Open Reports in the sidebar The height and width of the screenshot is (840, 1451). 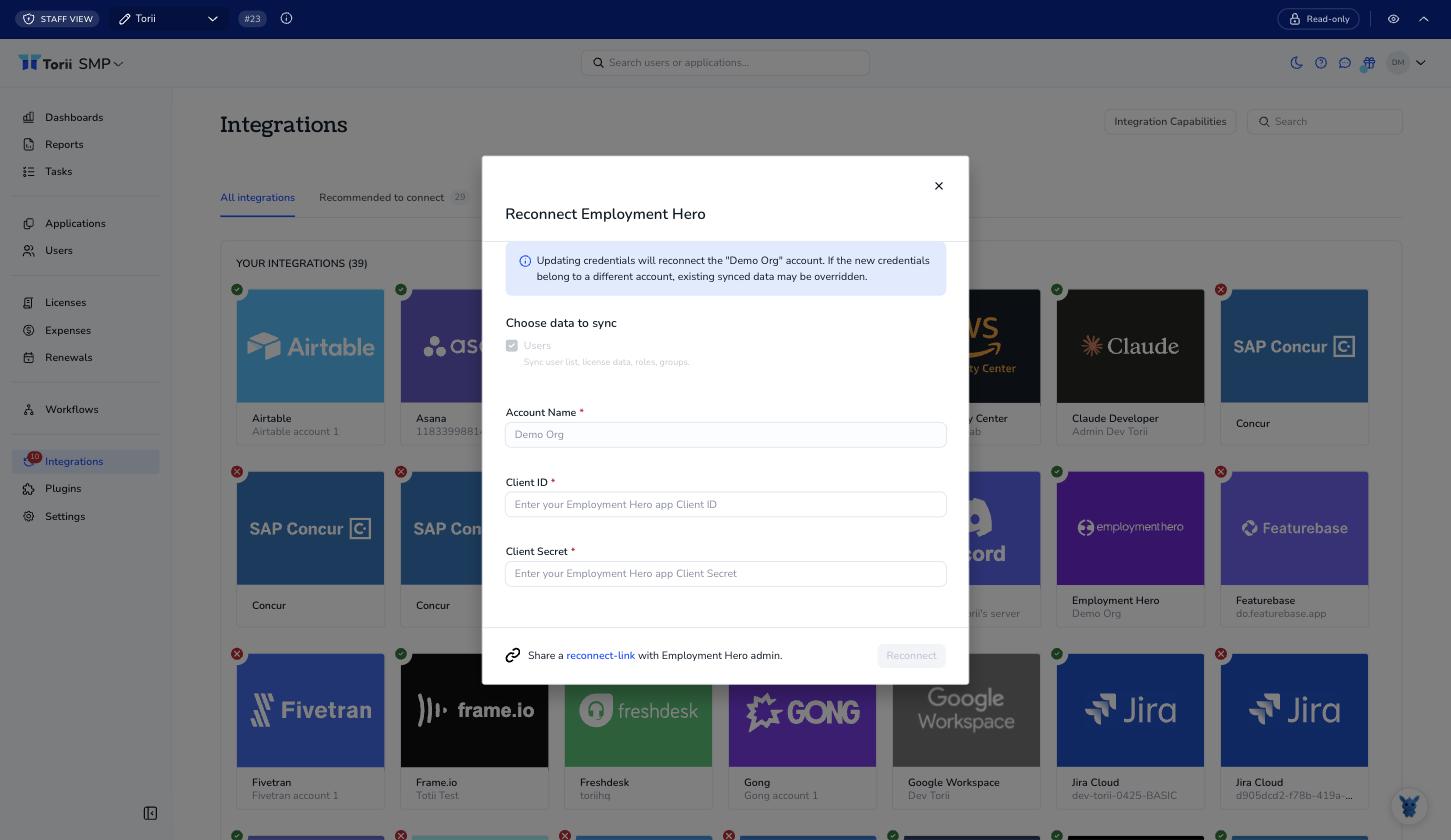85,145
